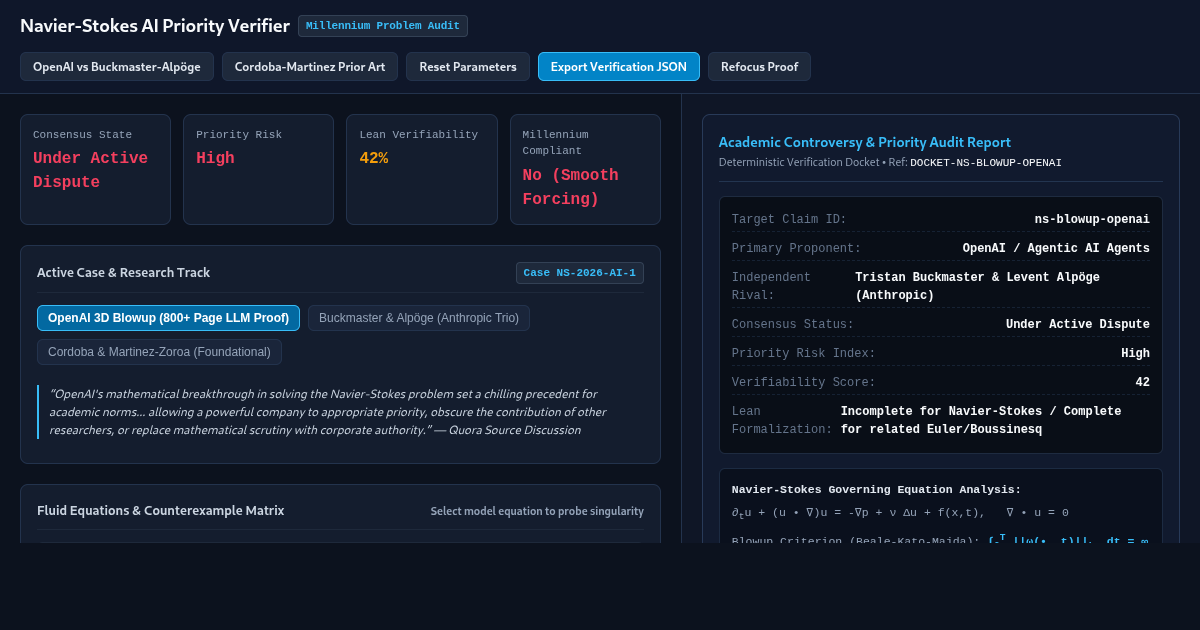
Task: Click Refocus Proof button
Action: pos(759,67)
